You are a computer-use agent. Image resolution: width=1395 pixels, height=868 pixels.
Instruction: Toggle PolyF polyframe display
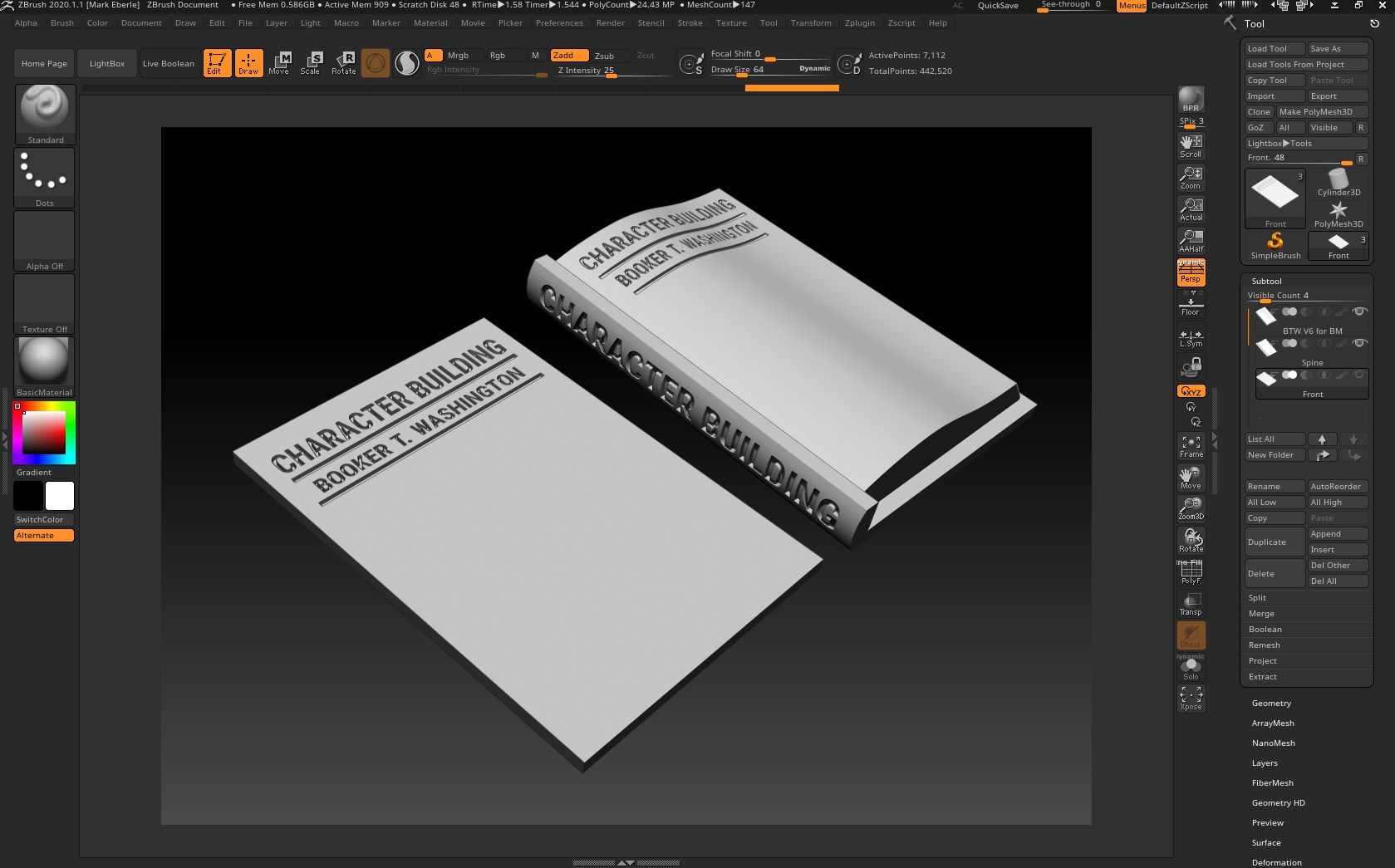click(1191, 572)
